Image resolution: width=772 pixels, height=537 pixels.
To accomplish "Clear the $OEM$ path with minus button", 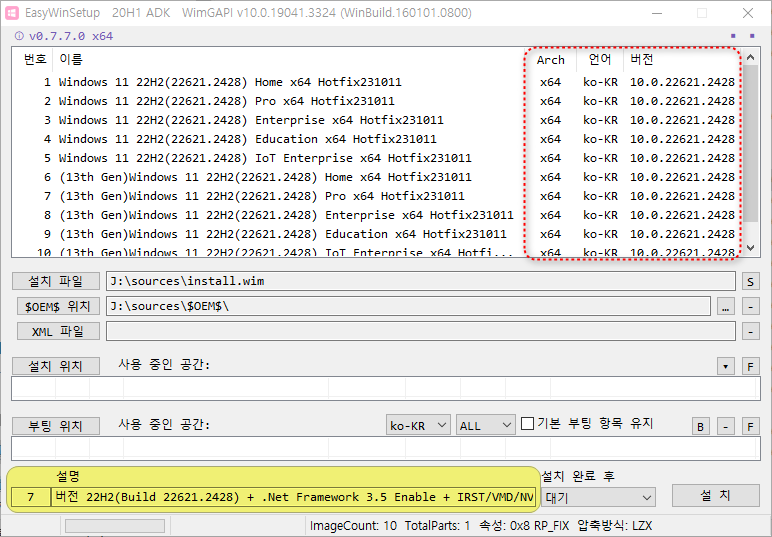I will [750, 307].
